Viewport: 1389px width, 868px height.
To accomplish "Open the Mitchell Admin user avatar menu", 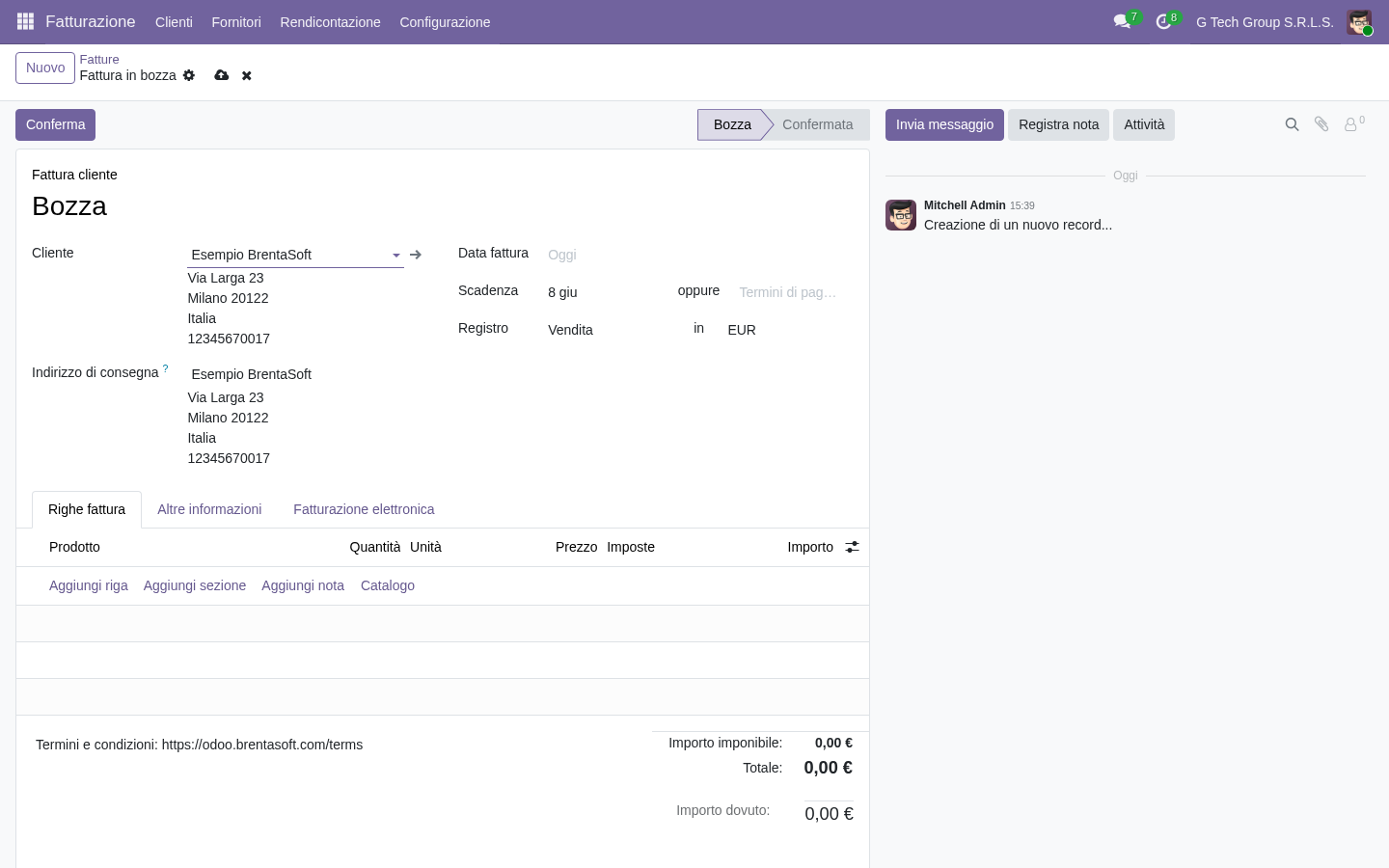I will [1359, 22].
